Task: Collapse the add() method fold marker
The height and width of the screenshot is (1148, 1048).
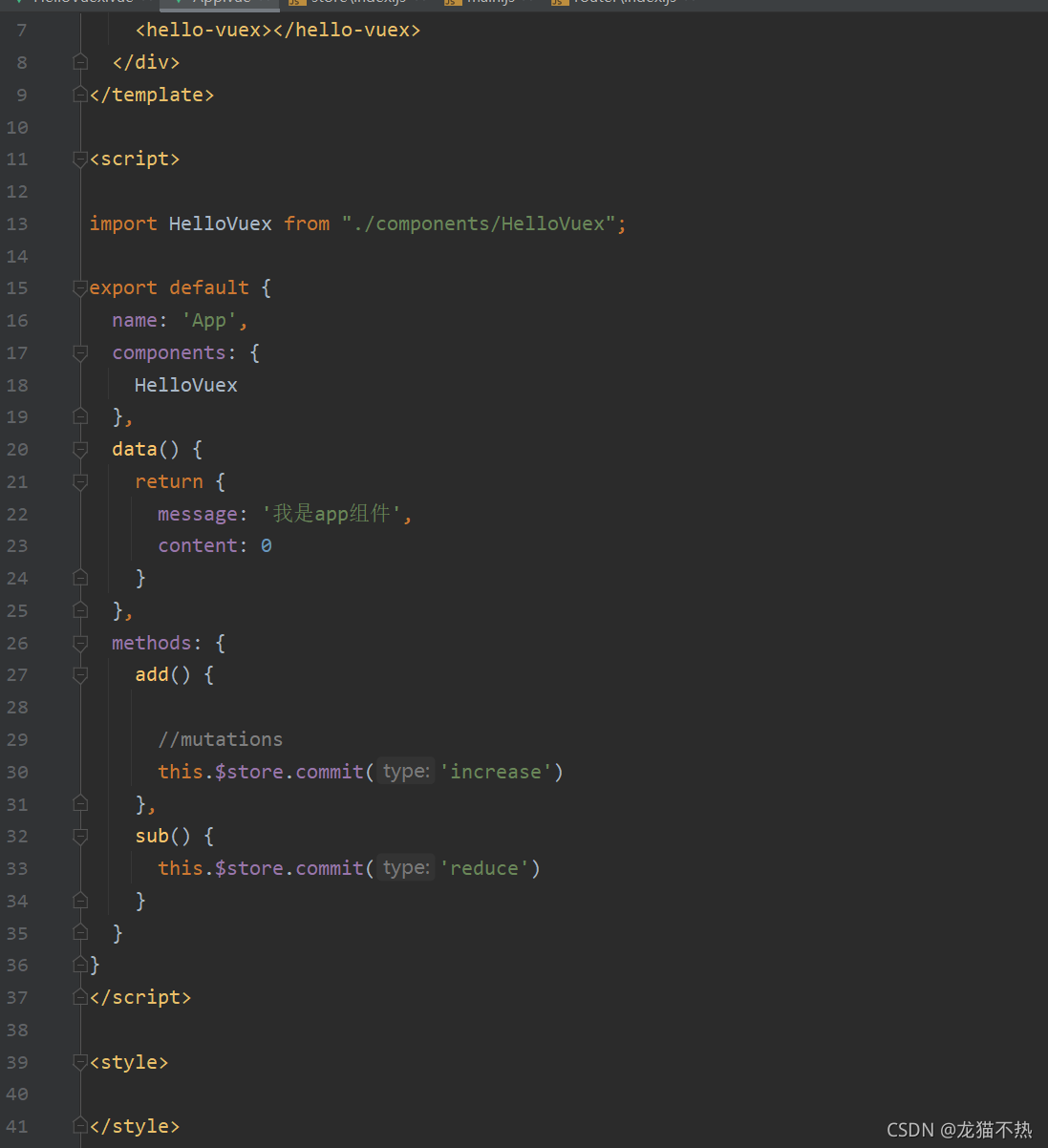Action: click(80, 675)
